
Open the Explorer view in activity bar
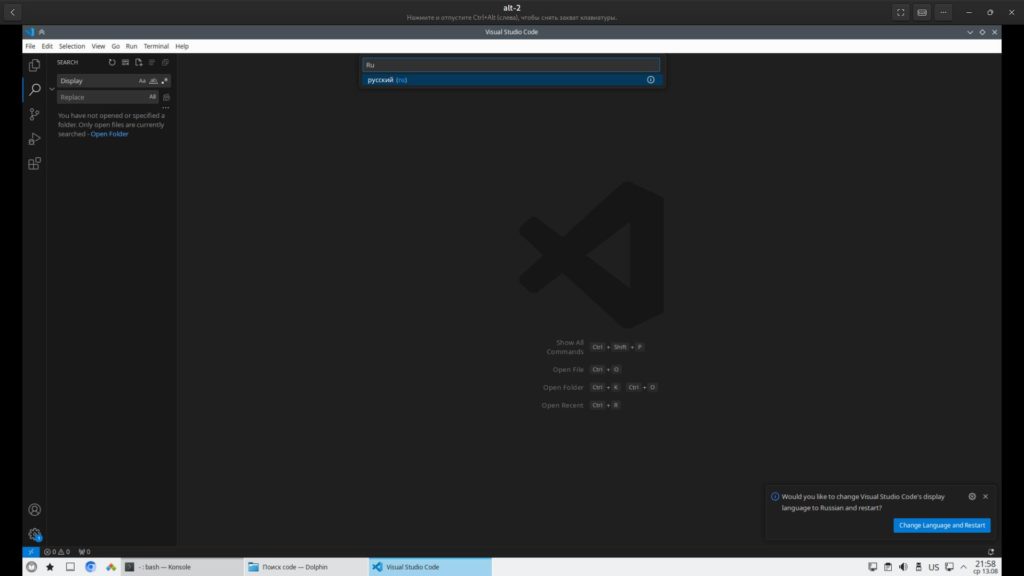click(x=34, y=65)
